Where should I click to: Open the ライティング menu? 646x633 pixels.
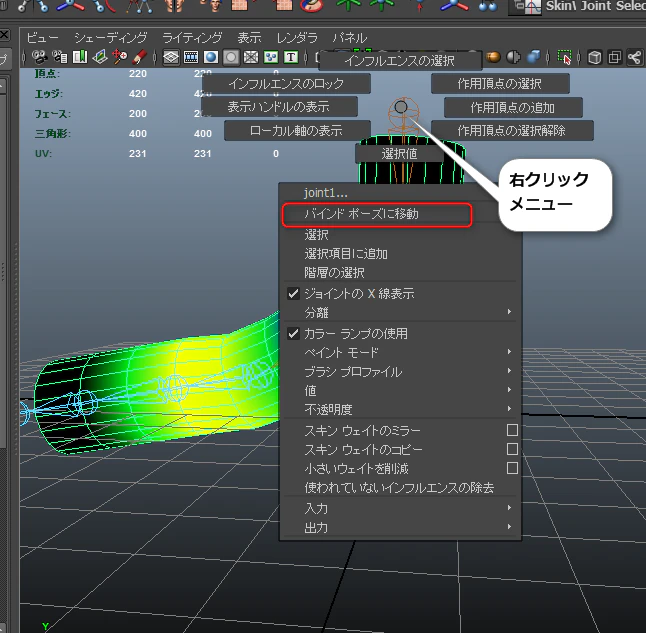pyautogui.click(x=192, y=38)
